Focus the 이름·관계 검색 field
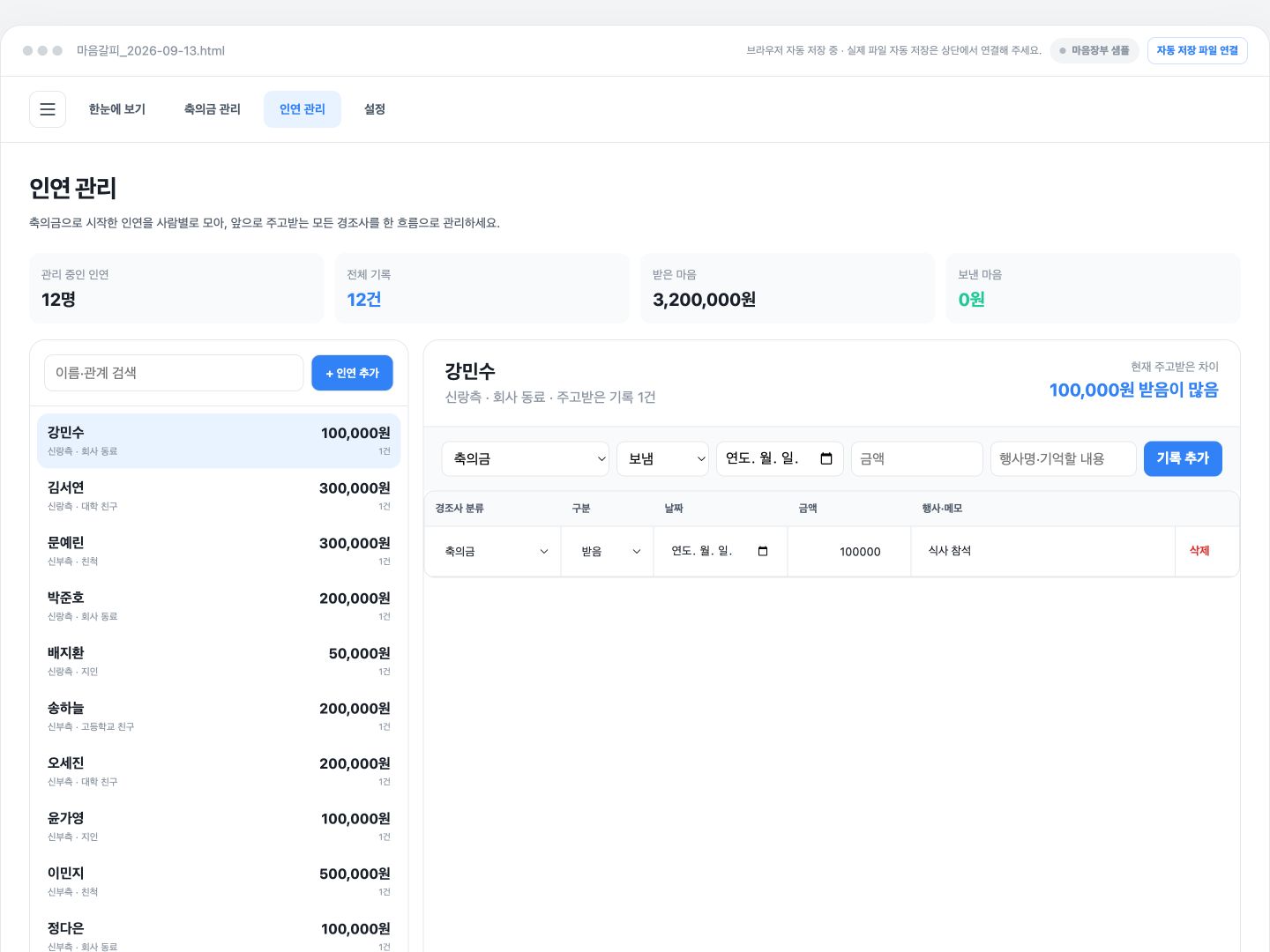Screen dimensions: 1270x952 tap(174, 373)
